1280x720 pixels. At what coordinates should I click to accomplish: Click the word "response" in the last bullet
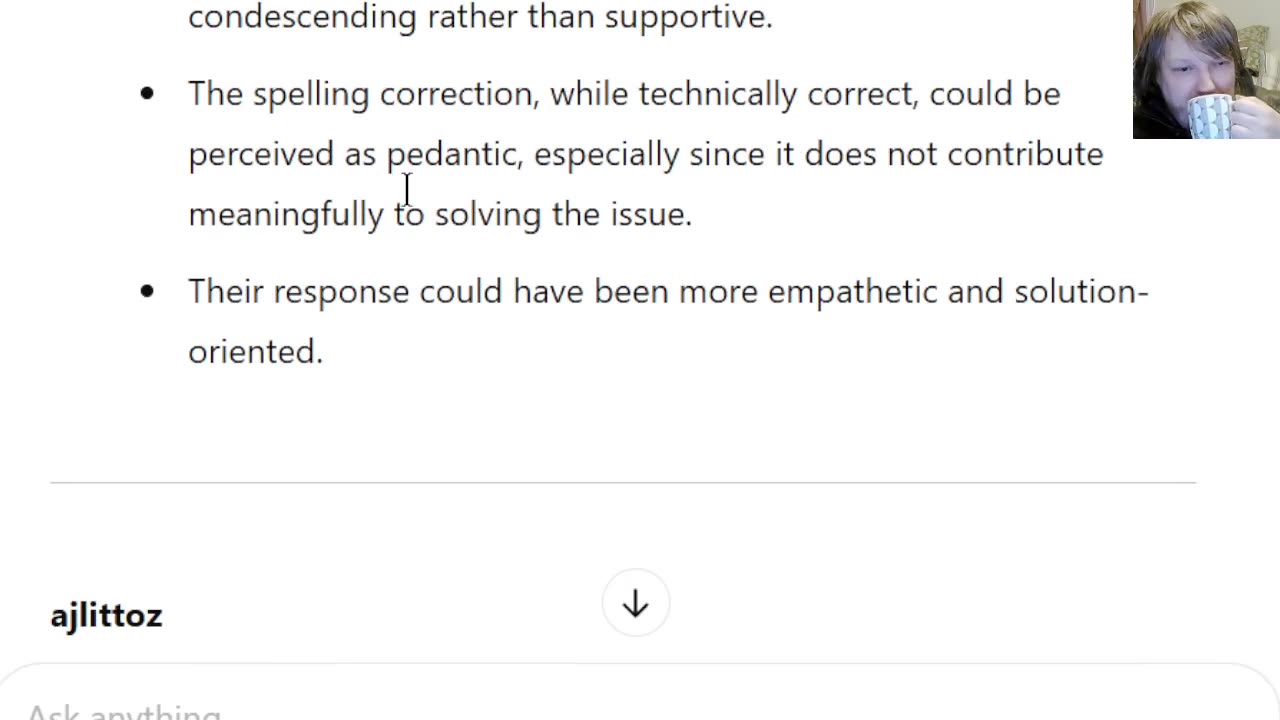341,292
